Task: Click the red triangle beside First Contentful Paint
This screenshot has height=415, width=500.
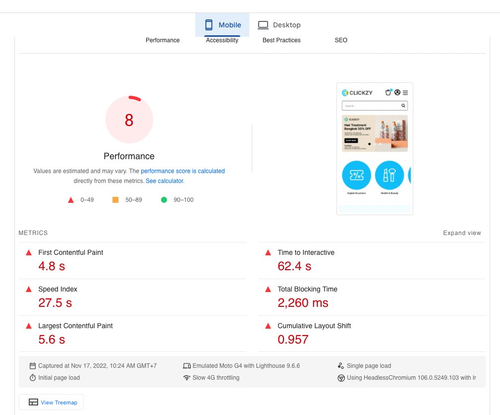Action: coord(29,253)
